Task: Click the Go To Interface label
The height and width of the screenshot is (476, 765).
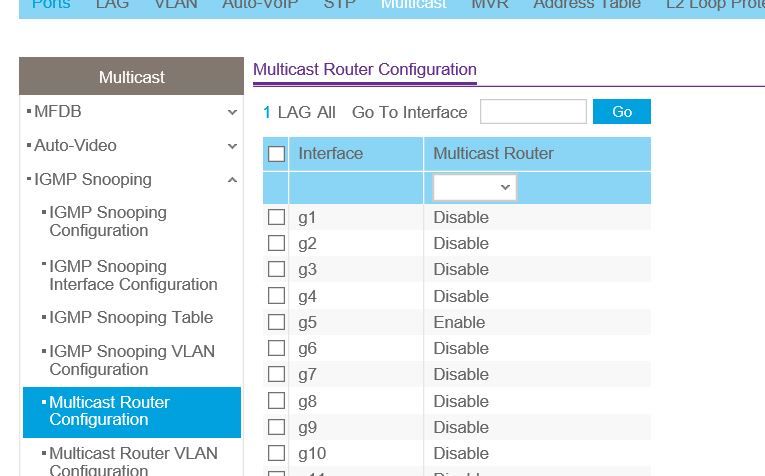Action: (409, 113)
